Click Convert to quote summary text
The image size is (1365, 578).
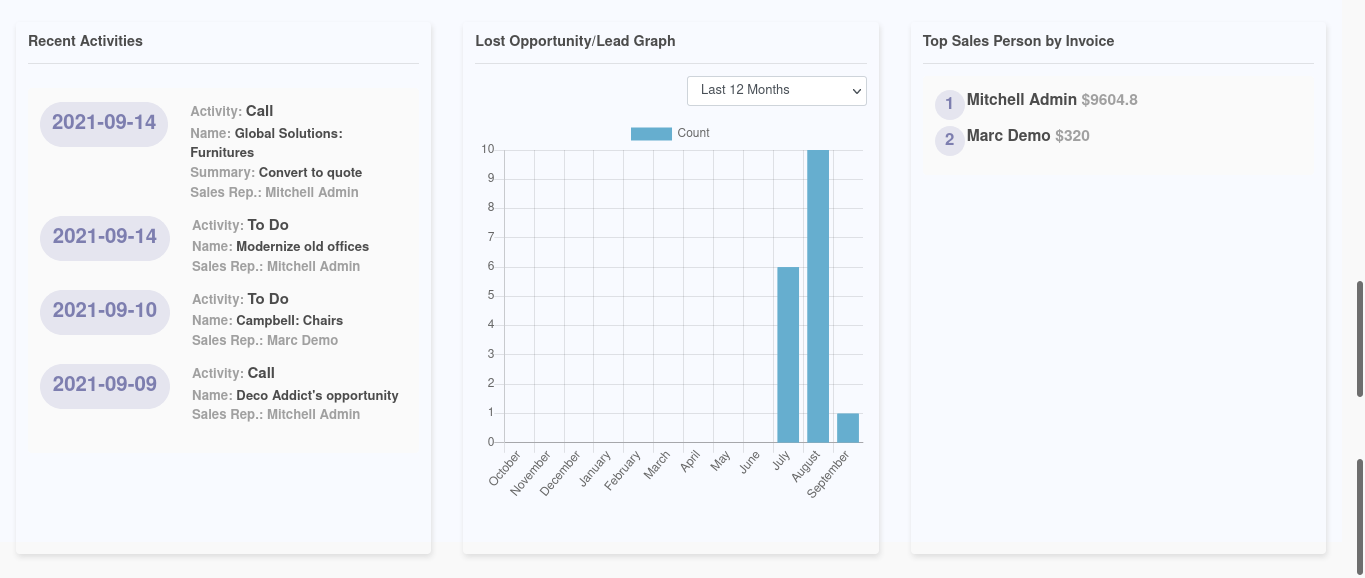point(310,172)
